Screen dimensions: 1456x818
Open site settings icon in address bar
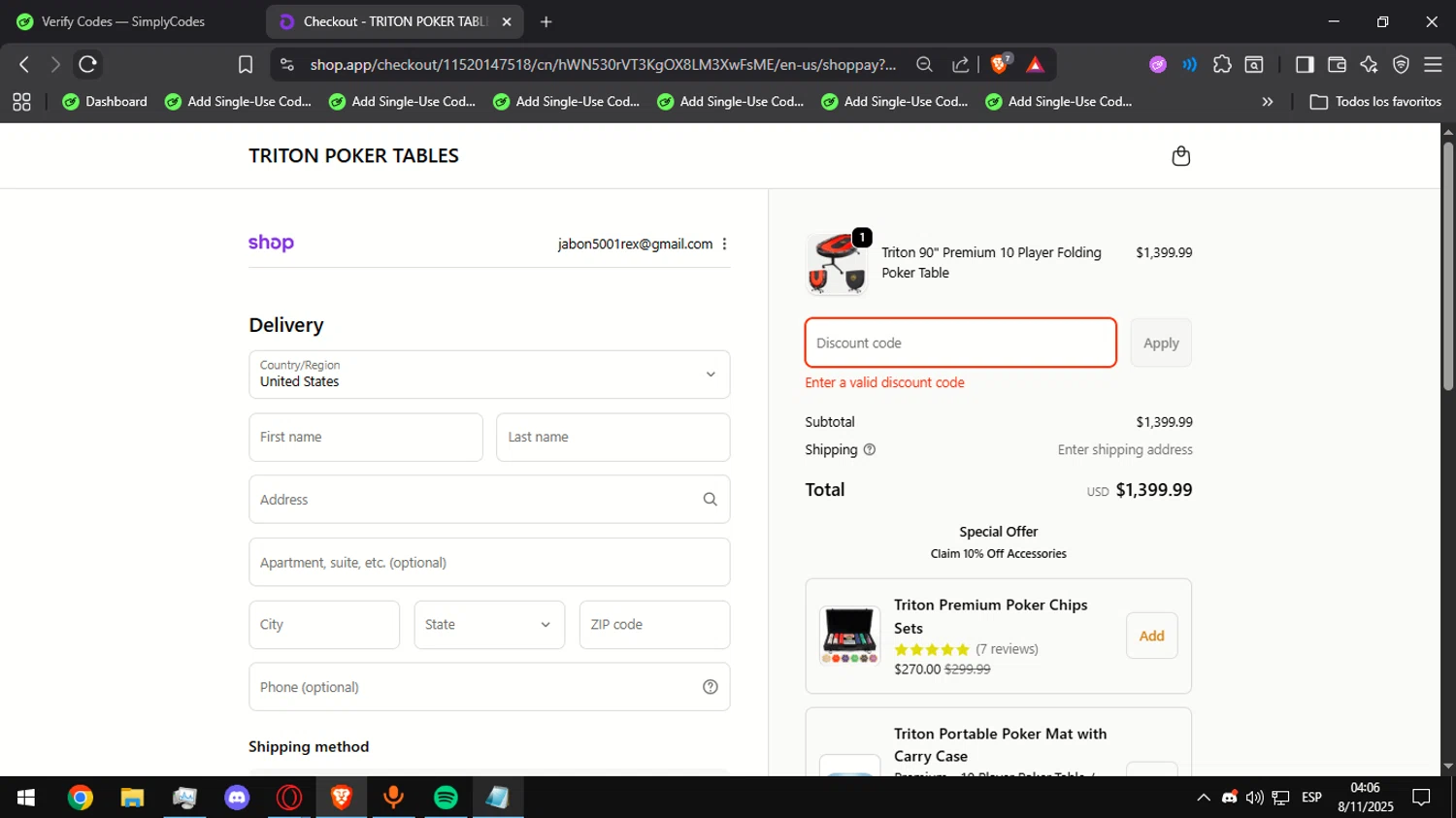(x=286, y=64)
